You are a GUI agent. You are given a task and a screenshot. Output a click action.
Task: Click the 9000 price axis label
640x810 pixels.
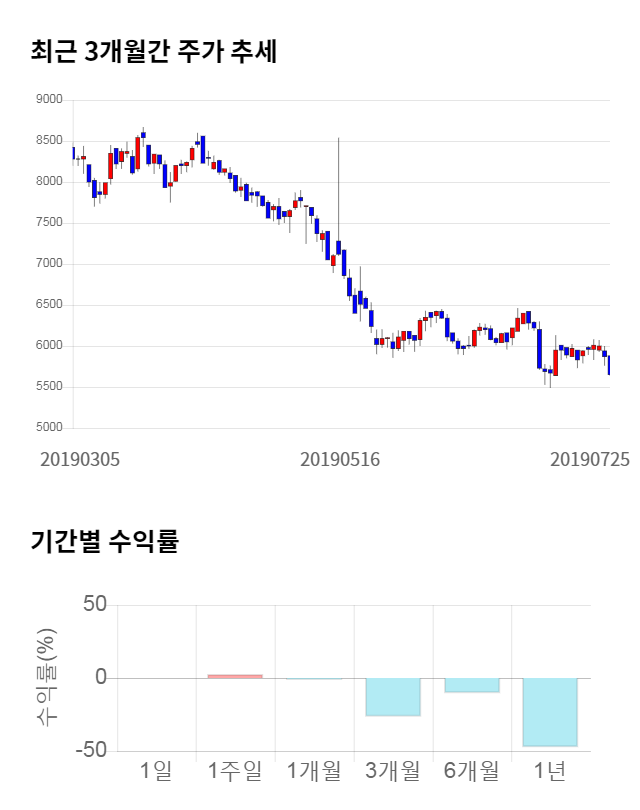49,100
